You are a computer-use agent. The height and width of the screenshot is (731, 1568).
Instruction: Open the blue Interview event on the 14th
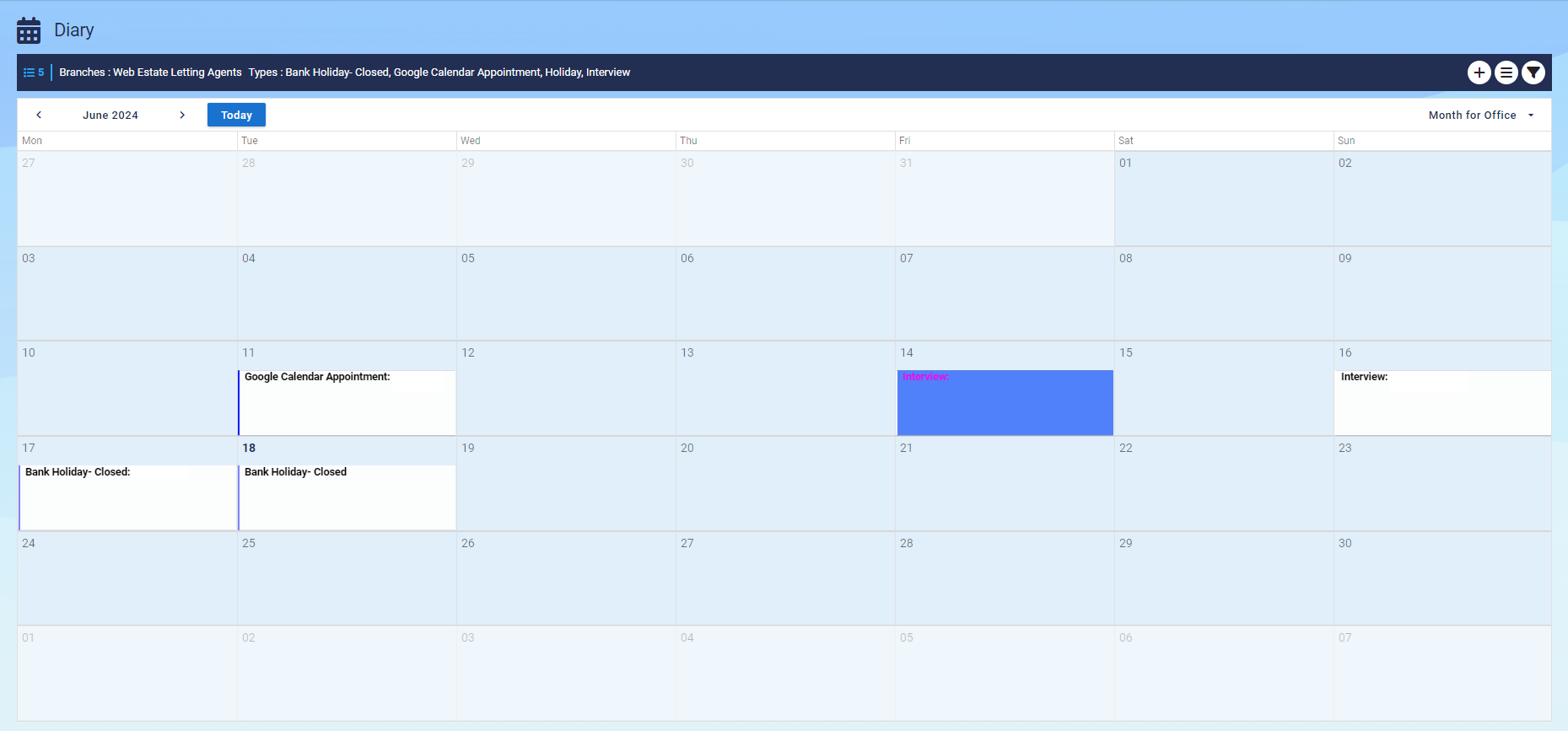pyautogui.click(x=1005, y=402)
